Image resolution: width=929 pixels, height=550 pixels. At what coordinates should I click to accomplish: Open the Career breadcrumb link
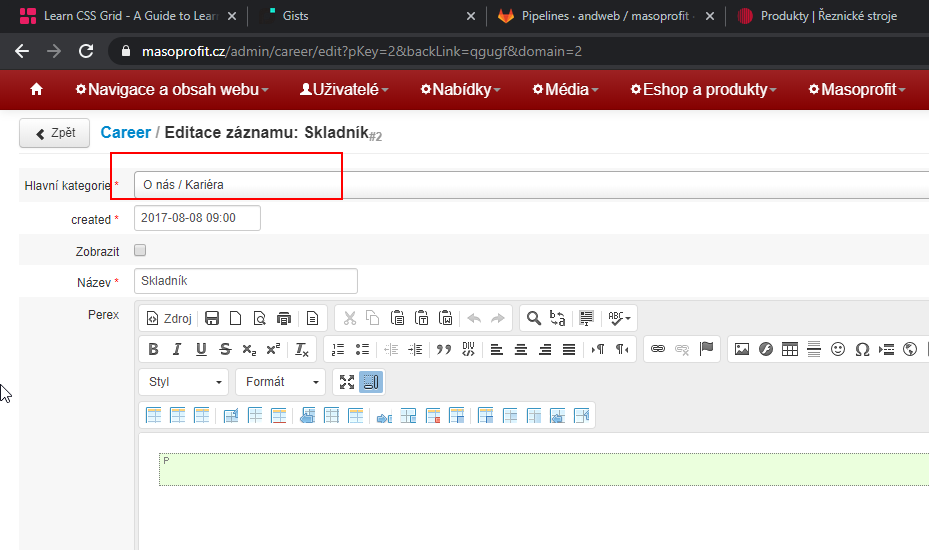126,132
